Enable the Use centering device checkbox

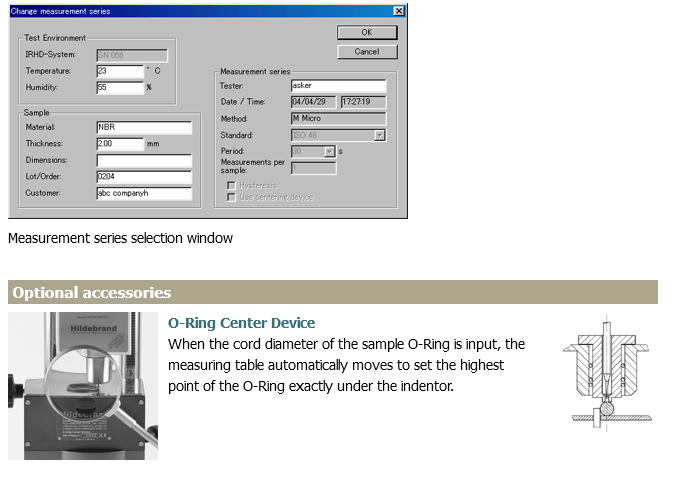click(232, 197)
